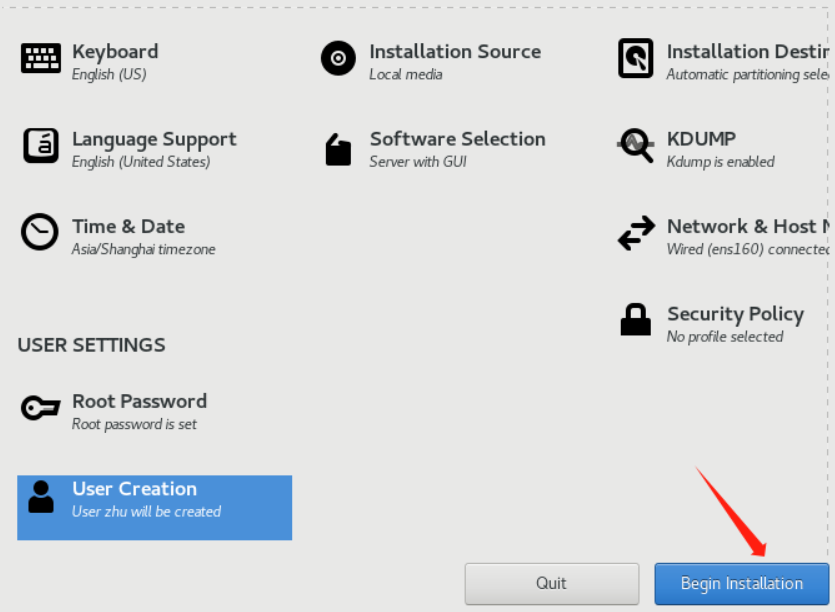Click the KDUMP magnifier icon

pos(636,146)
